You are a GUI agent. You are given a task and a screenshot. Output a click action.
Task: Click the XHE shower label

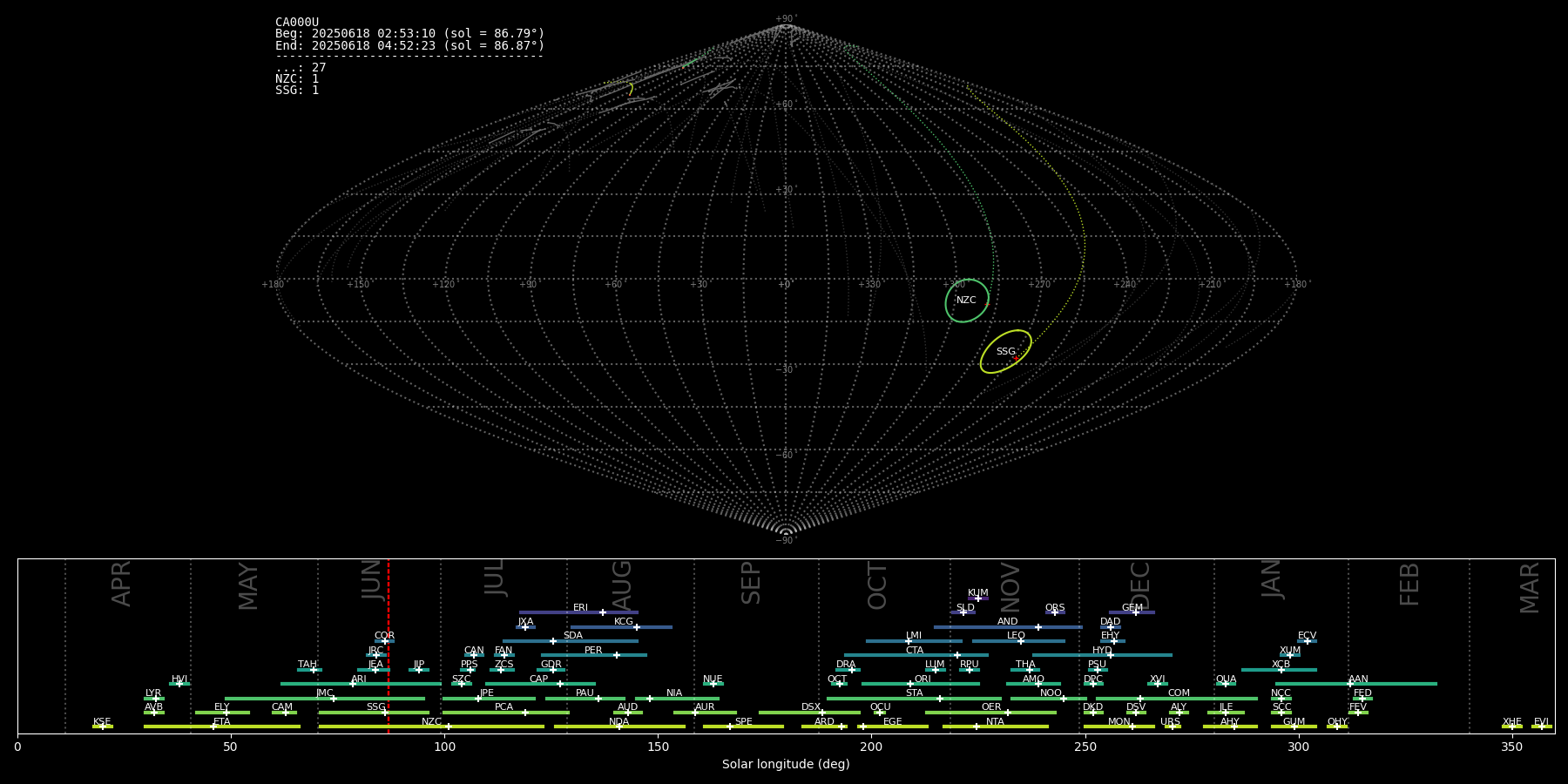point(1511,722)
